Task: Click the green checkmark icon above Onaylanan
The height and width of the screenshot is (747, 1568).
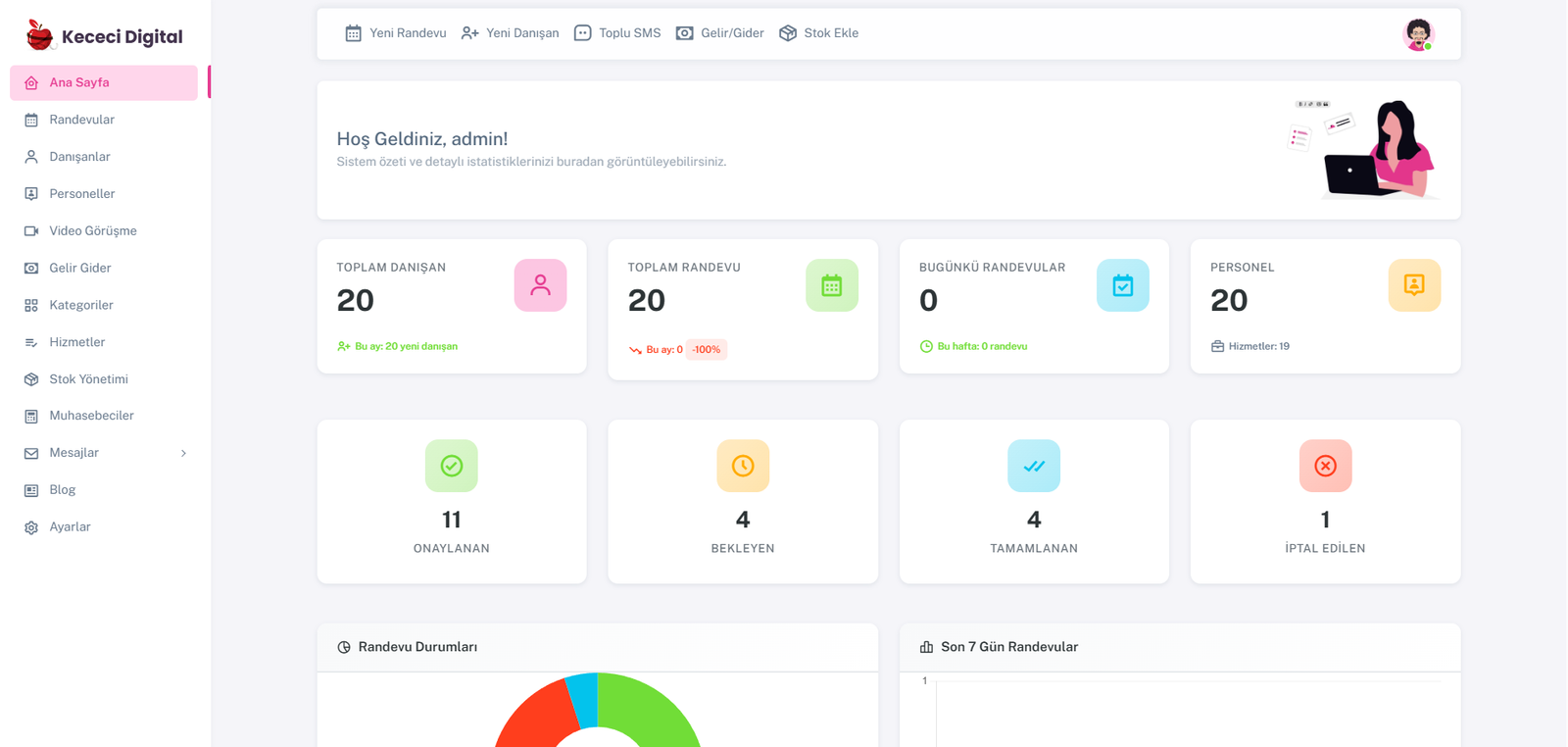Action: (451, 466)
